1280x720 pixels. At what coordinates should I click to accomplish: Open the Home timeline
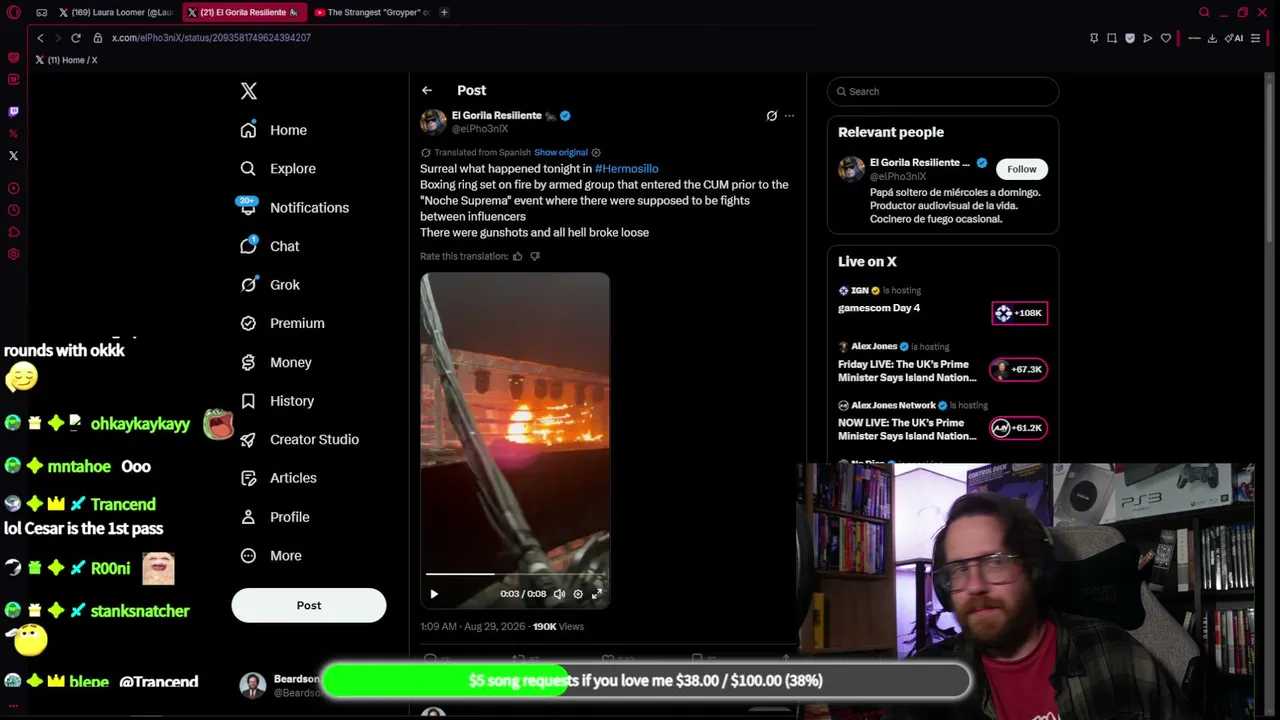tap(274, 130)
